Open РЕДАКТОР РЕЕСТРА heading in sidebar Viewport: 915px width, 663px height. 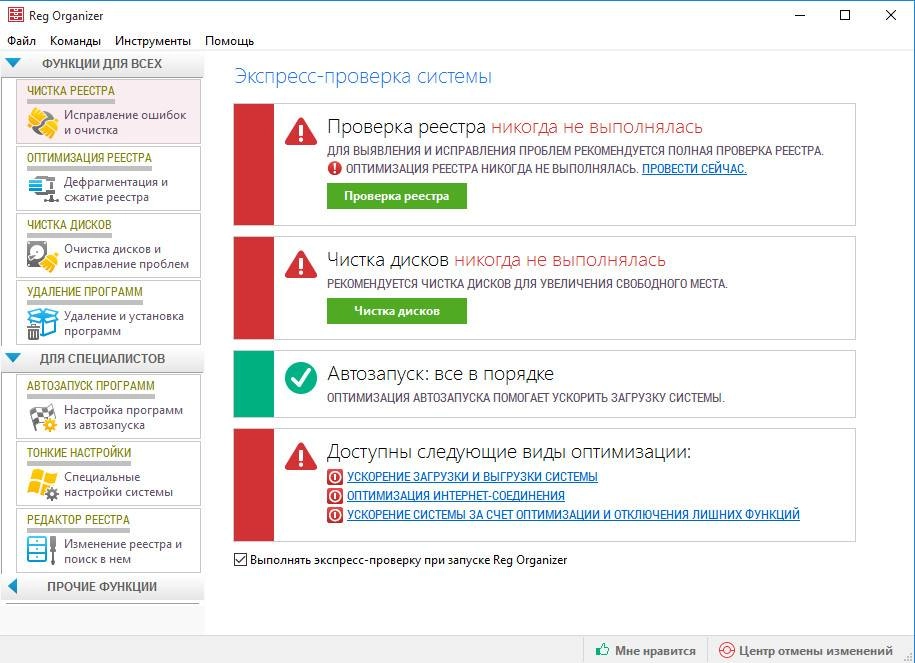(78, 520)
